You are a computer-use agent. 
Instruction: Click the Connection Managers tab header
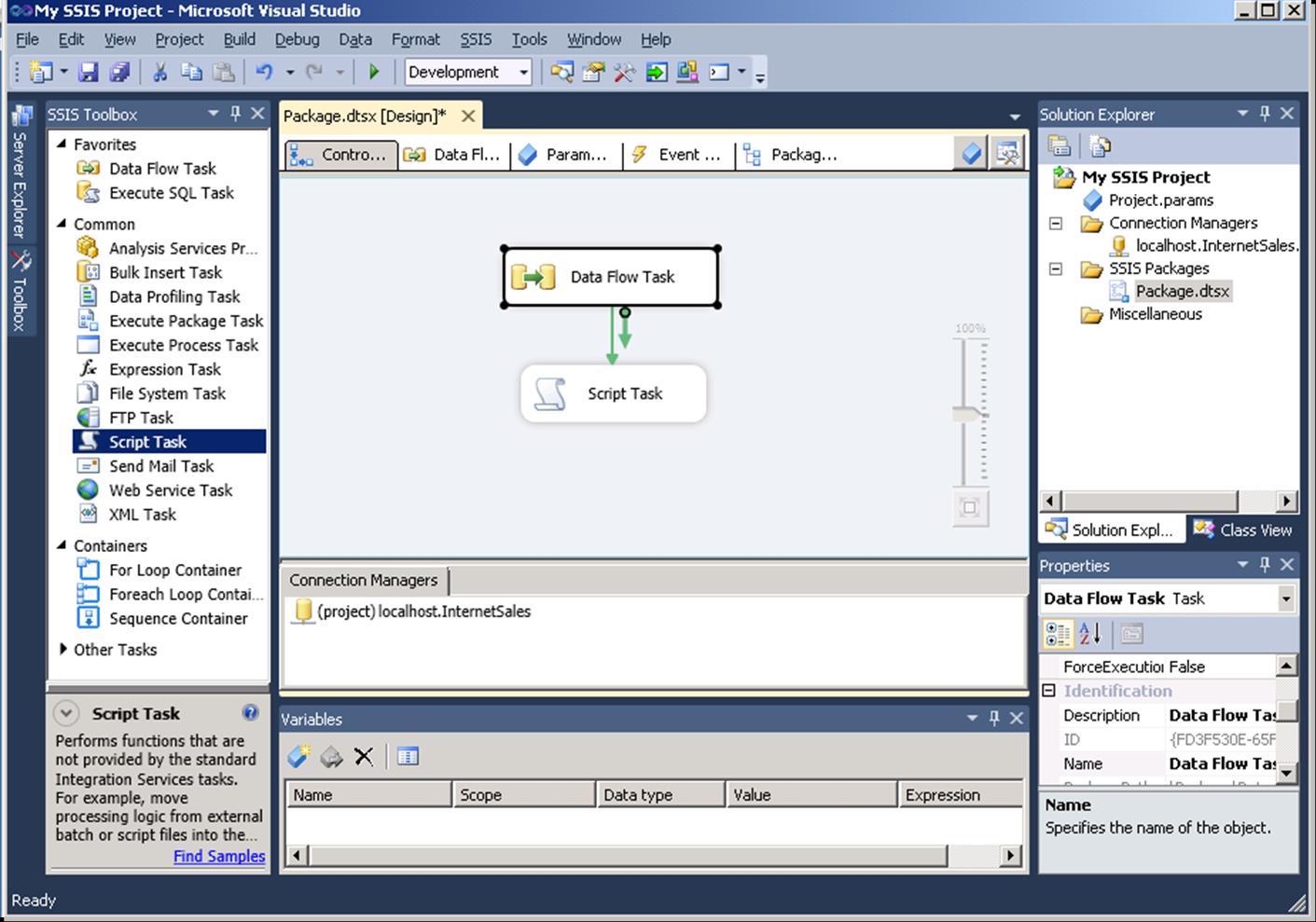pos(364,580)
